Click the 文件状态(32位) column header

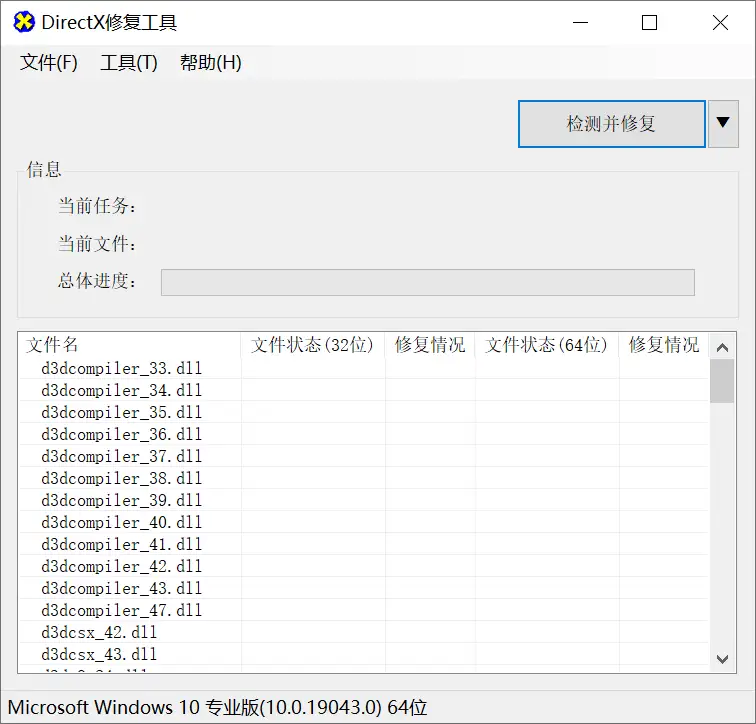pos(312,345)
